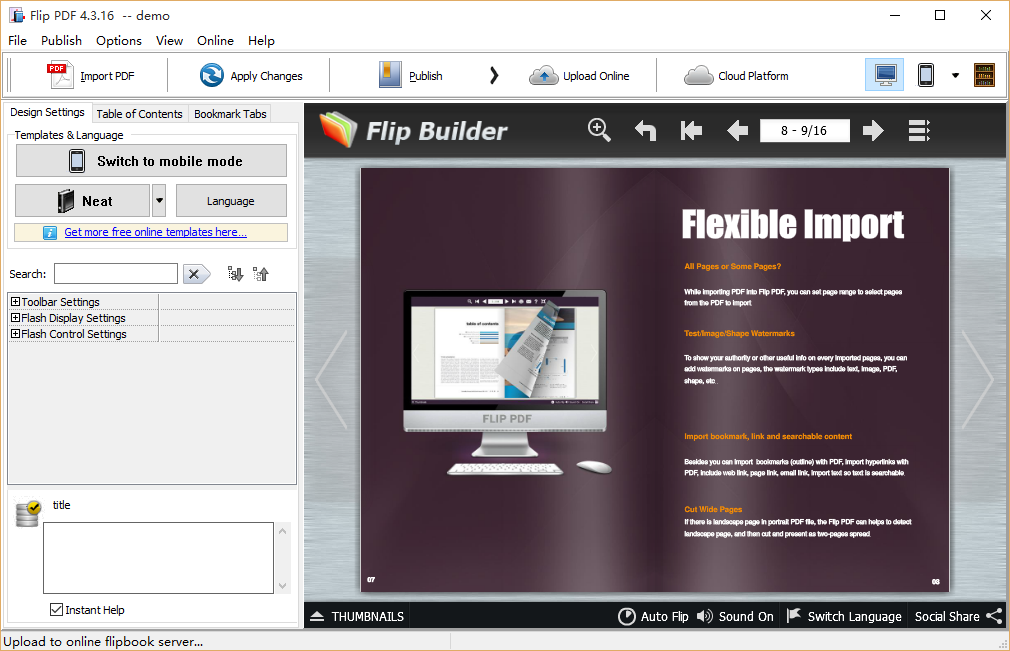1010x651 pixels.
Task: Switch to Design Settings tab
Action: [x=47, y=112]
